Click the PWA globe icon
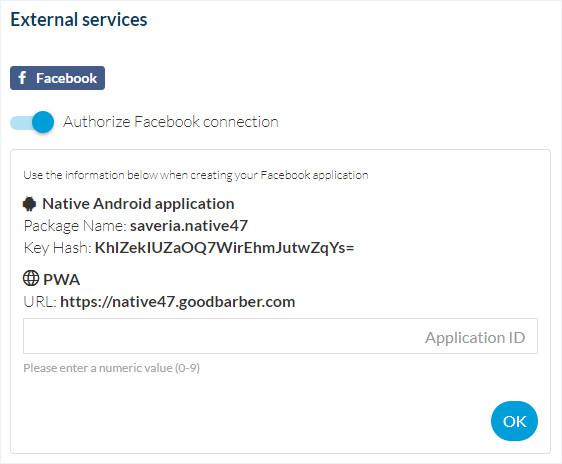The height and width of the screenshot is (464, 562). coord(31,278)
